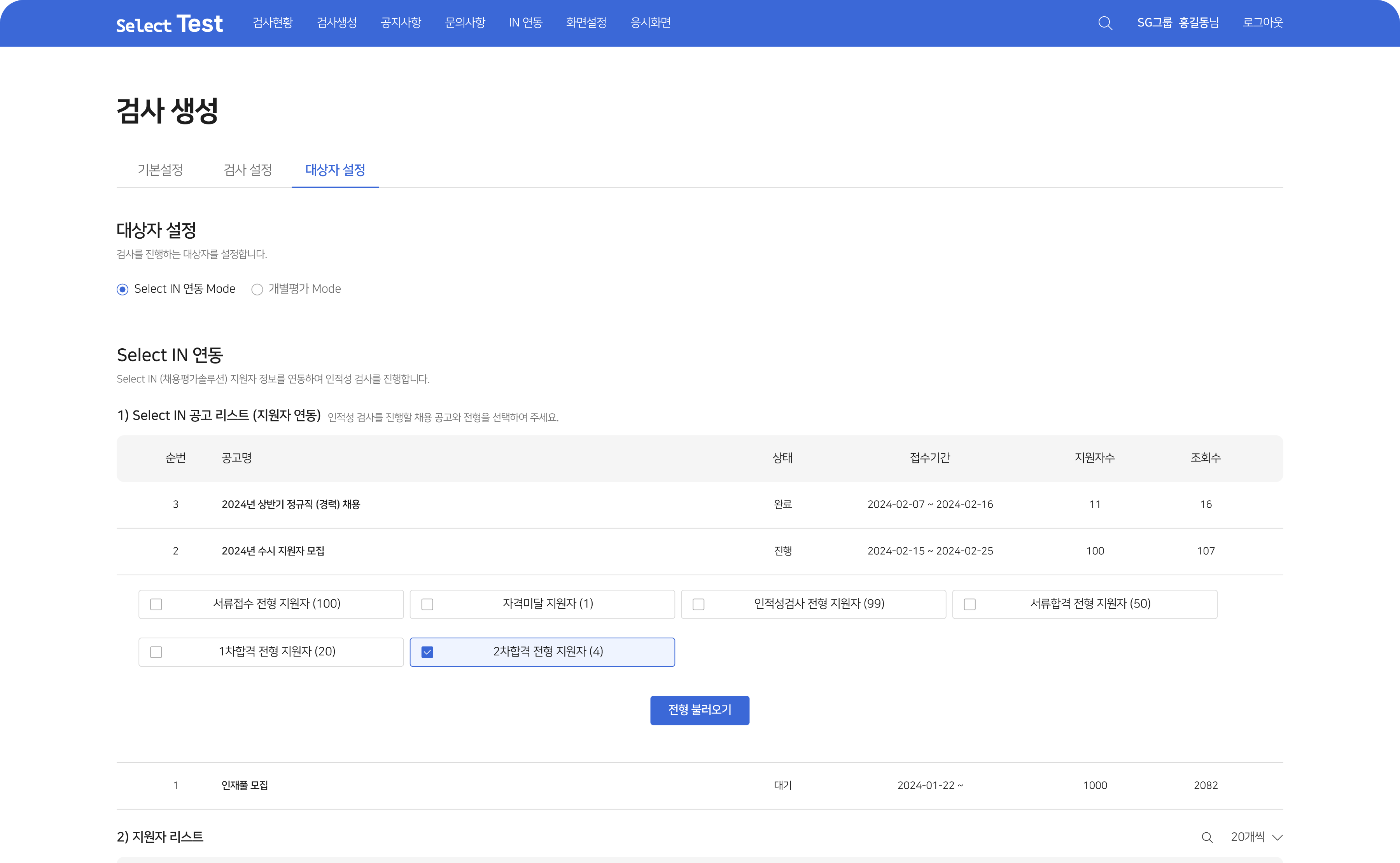This screenshot has width=1400, height=863.
Task: Check 서류접수 전형 지원자 (100) checkbox
Action: [156, 604]
